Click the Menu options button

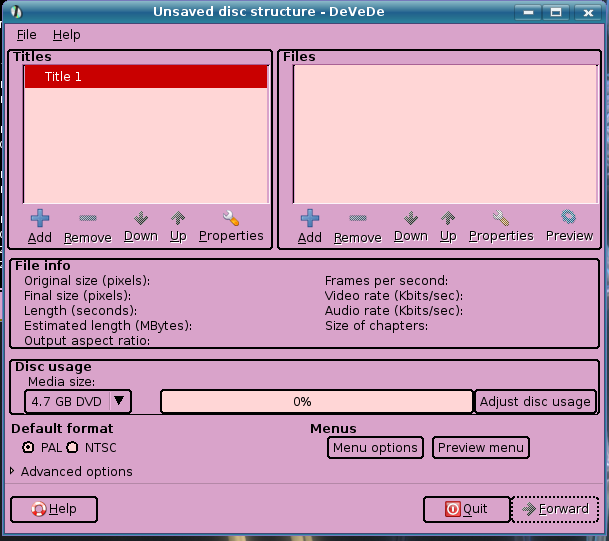click(375, 447)
